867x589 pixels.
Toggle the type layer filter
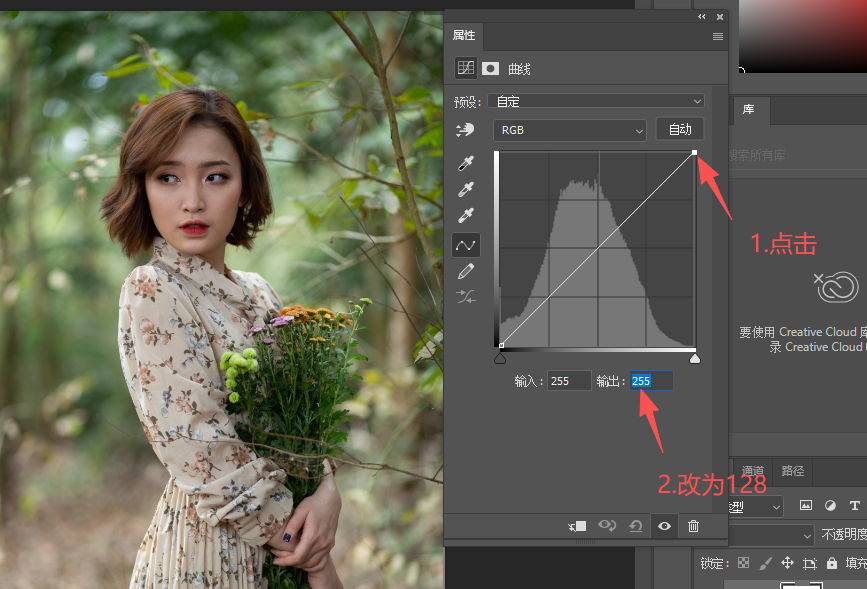tap(854, 505)
